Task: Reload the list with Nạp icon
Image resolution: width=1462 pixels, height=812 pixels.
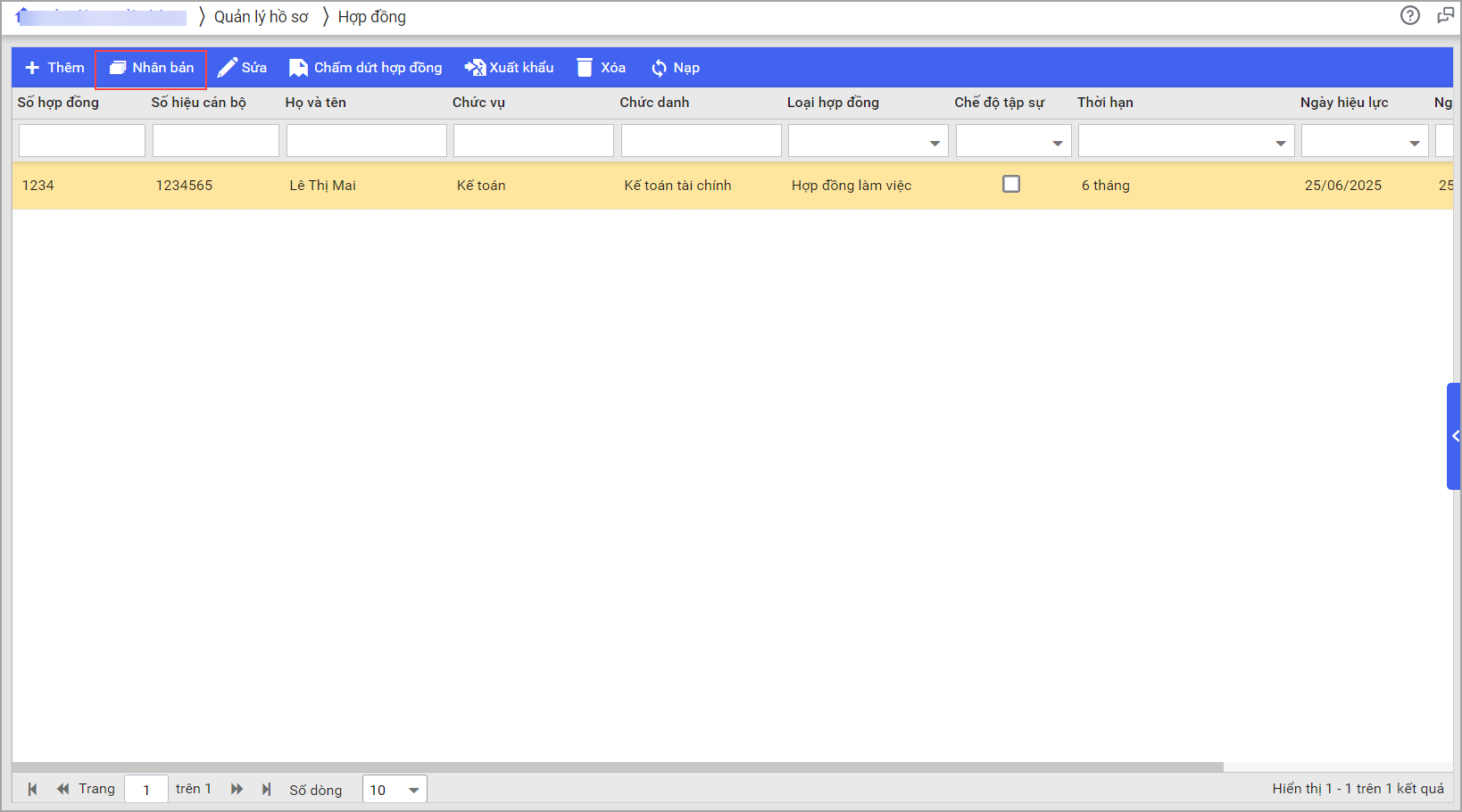Action: (659, 68)
